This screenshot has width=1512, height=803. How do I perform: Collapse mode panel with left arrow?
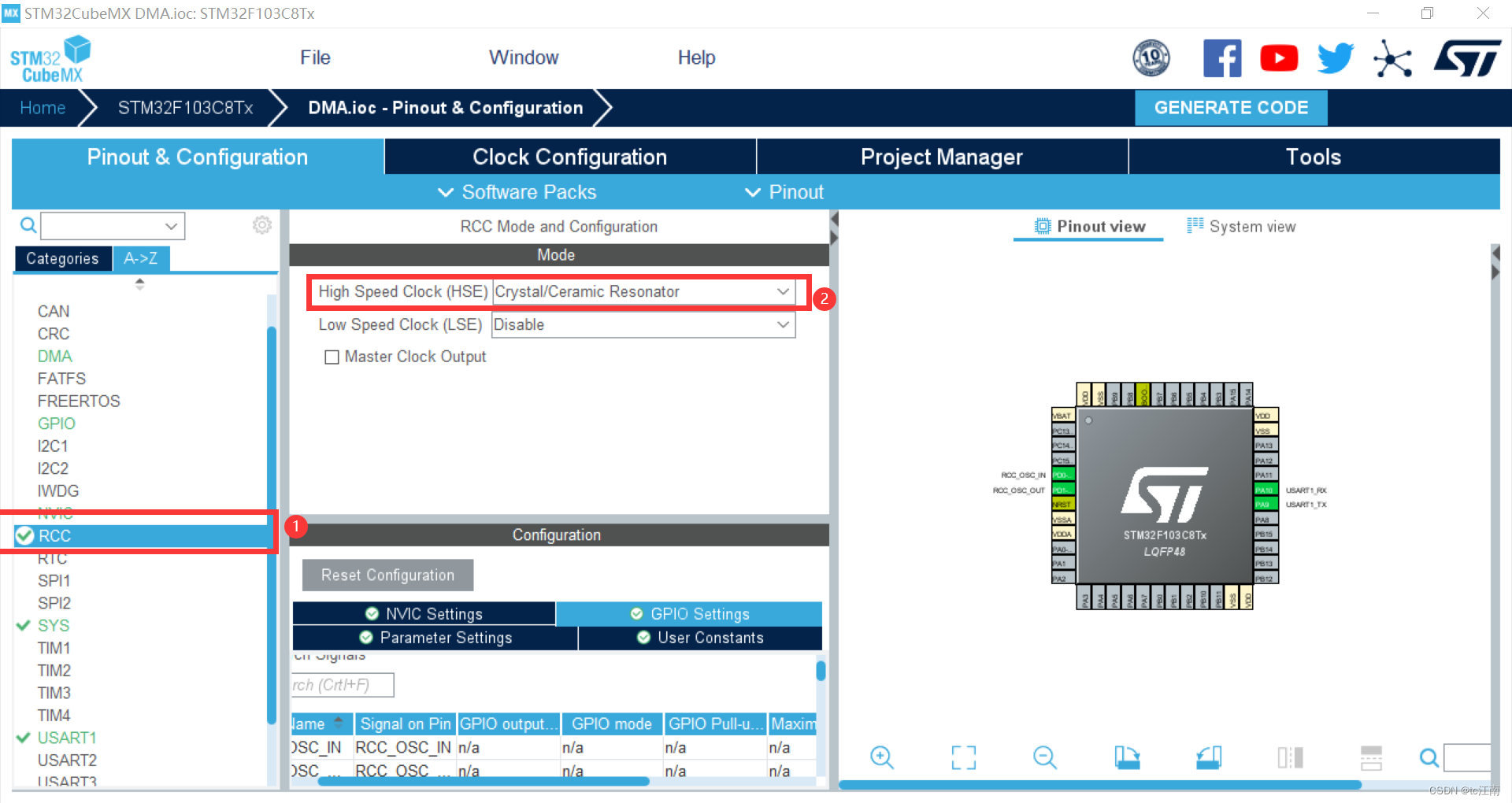pyautogui.click(x=835, y=219)
